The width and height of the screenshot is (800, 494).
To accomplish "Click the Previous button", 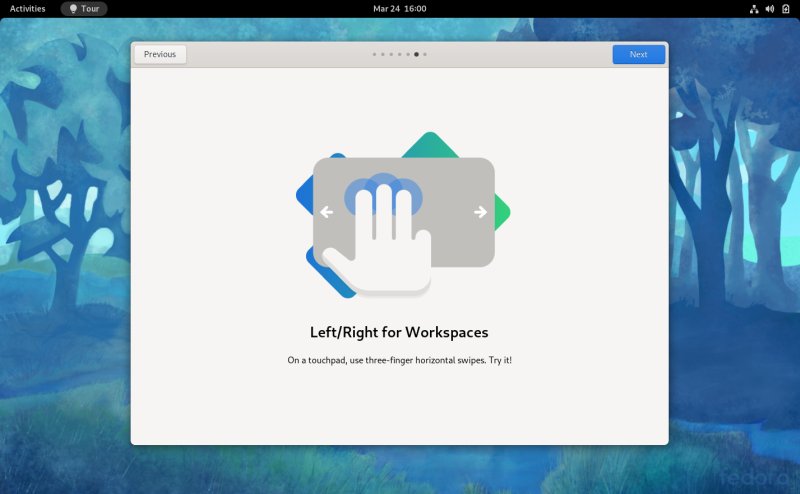I will (160, 55).
